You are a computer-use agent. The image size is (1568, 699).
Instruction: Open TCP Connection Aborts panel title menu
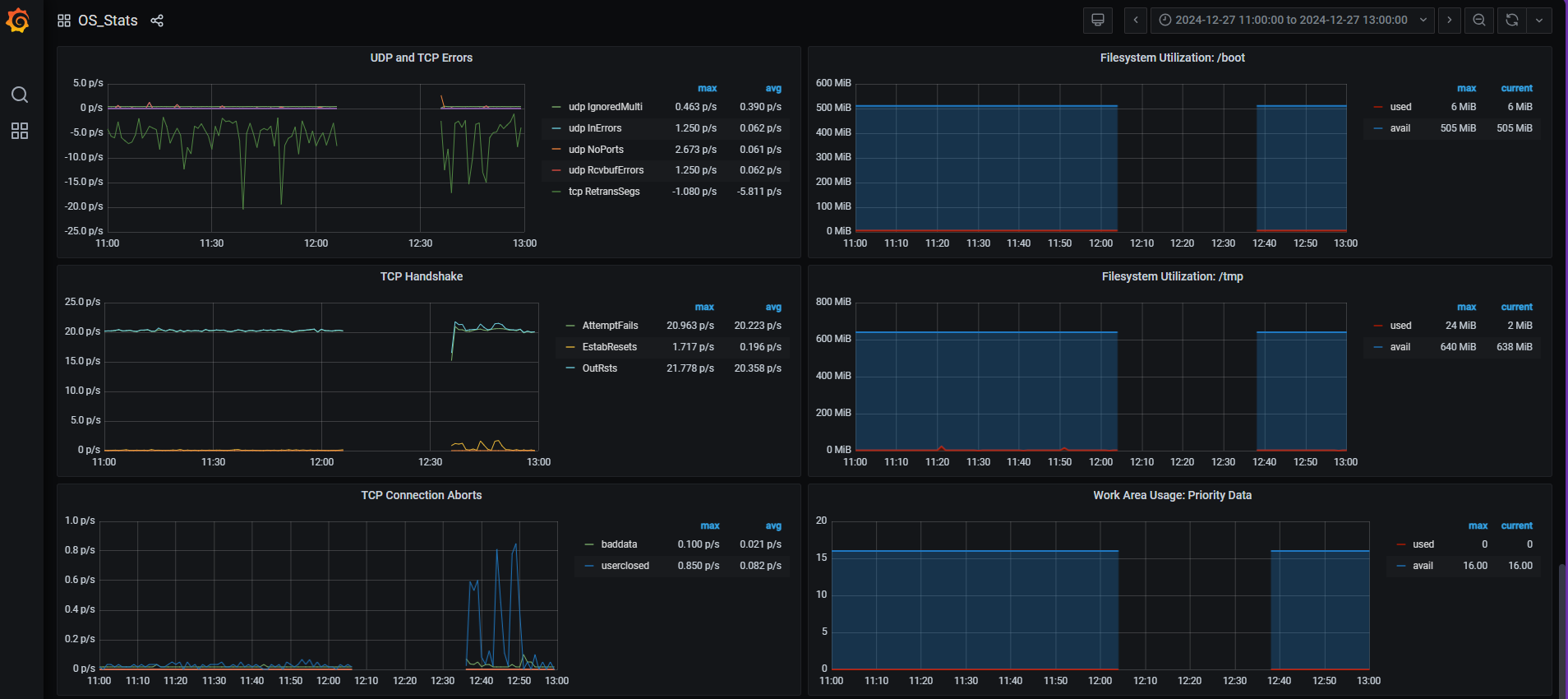click(x=422, y=495)
